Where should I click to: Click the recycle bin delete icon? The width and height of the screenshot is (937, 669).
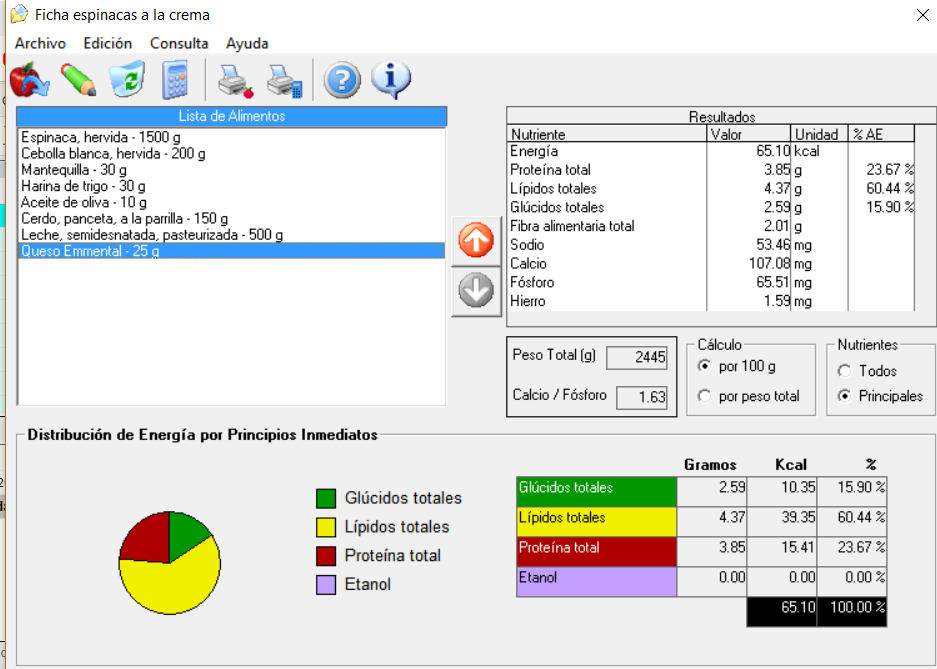click(127, 79)
